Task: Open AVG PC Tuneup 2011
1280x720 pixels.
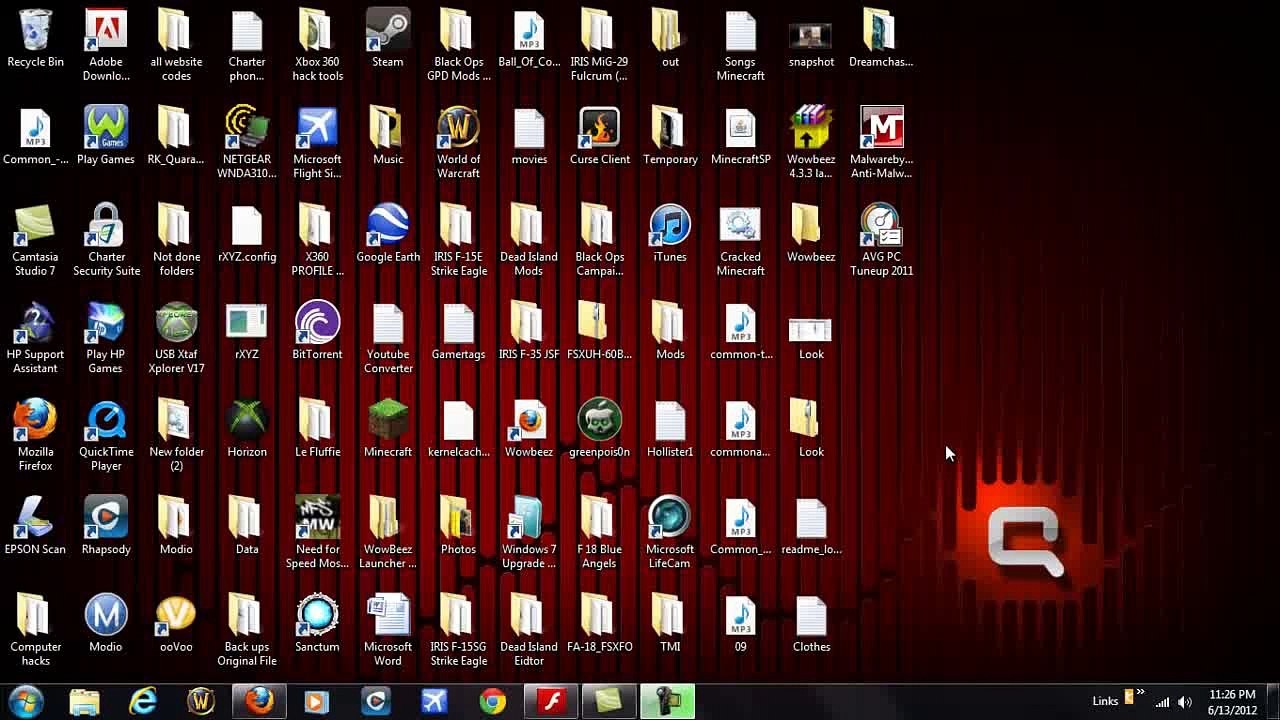Action: 882,240
